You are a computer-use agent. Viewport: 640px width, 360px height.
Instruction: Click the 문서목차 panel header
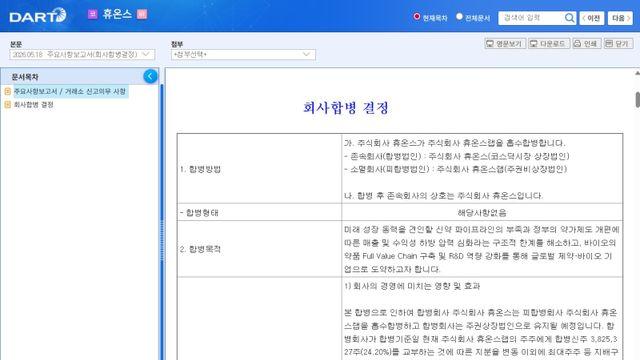(x=80, y=76)
